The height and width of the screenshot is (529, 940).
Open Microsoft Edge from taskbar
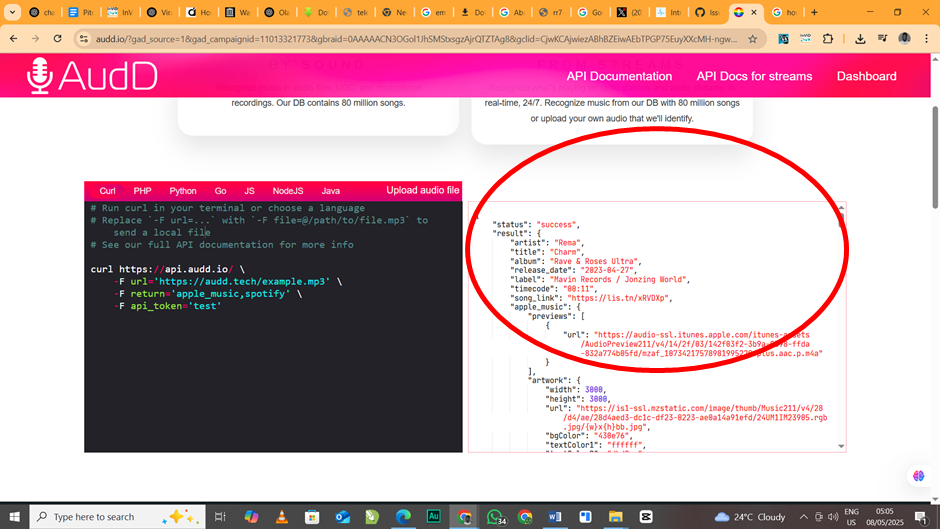pyautogui.click(x=403, y=516)
